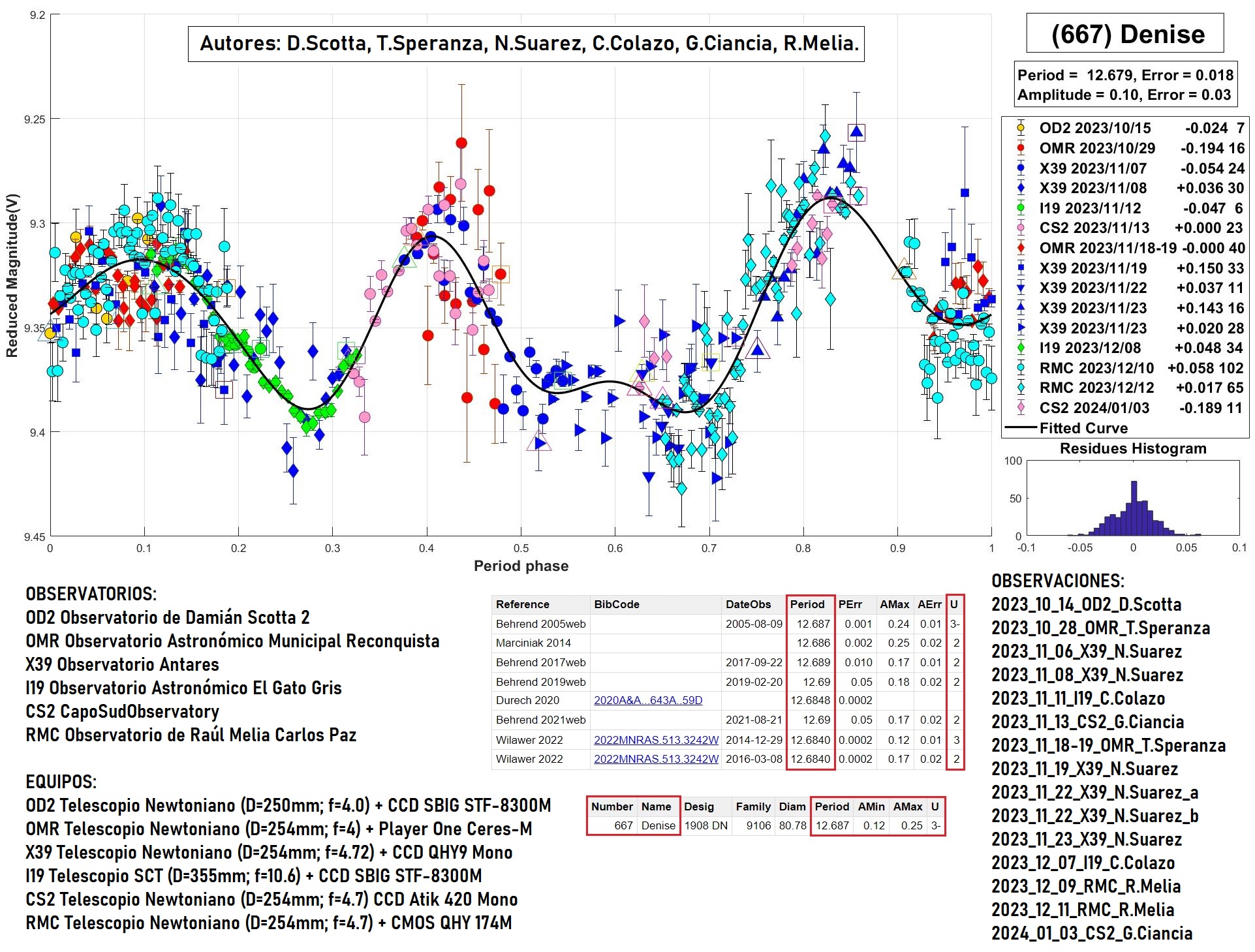Screen dimensions: 1255x952
Task: Click X39 2023/11/22 down-triangle legend marker
Action: tap(1021, 288)
